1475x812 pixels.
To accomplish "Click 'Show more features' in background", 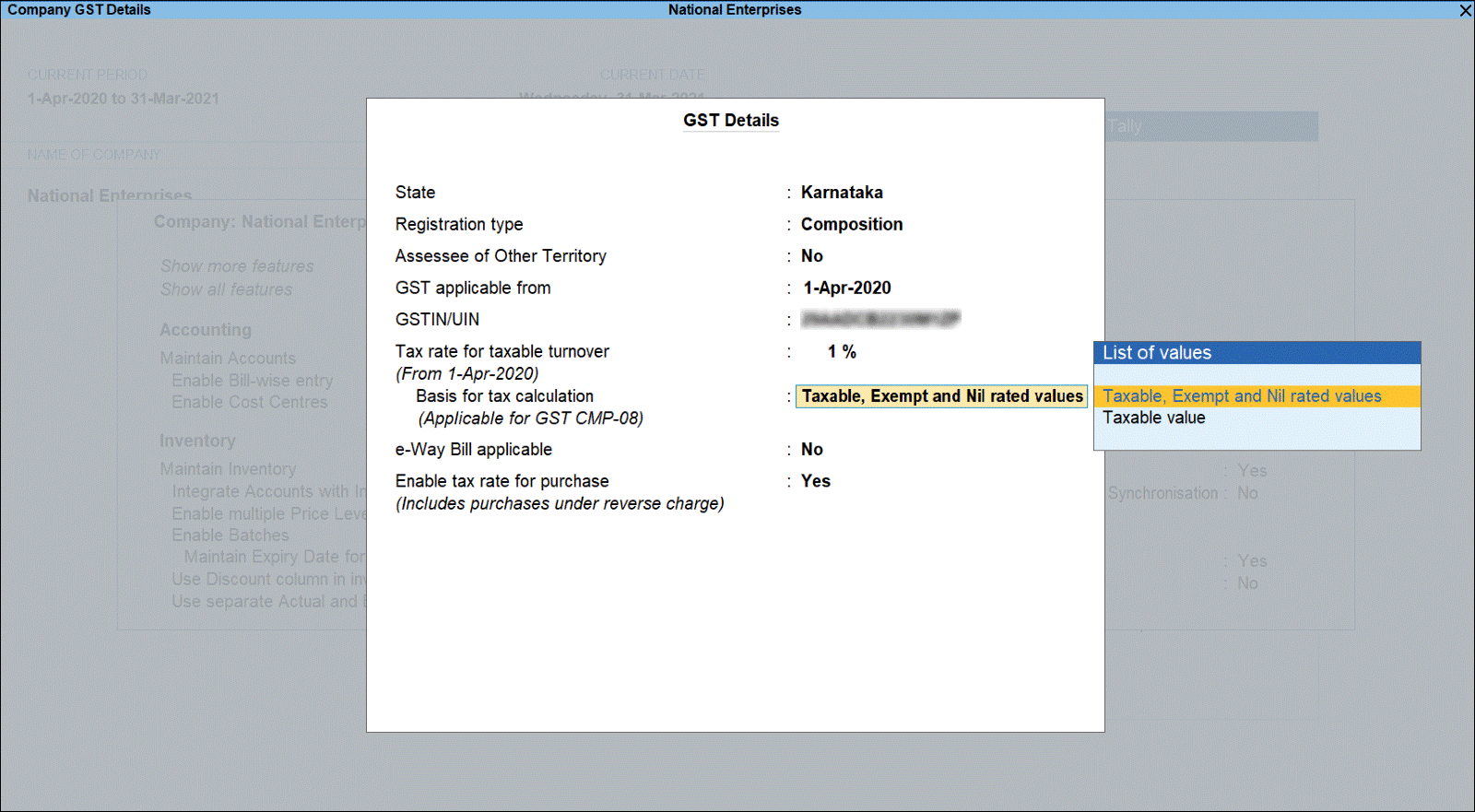I will click(x=237, y=266).
